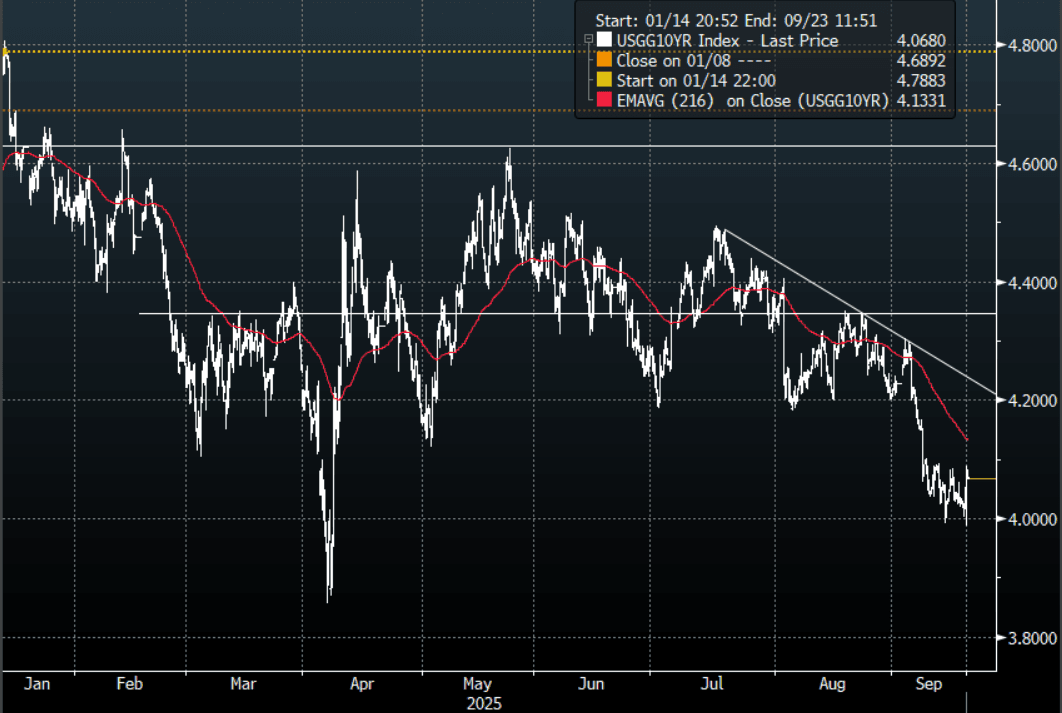1062x713 pixels.
Task: Click the white USGG10YR Last Price swatch
Action: point(602,41)
